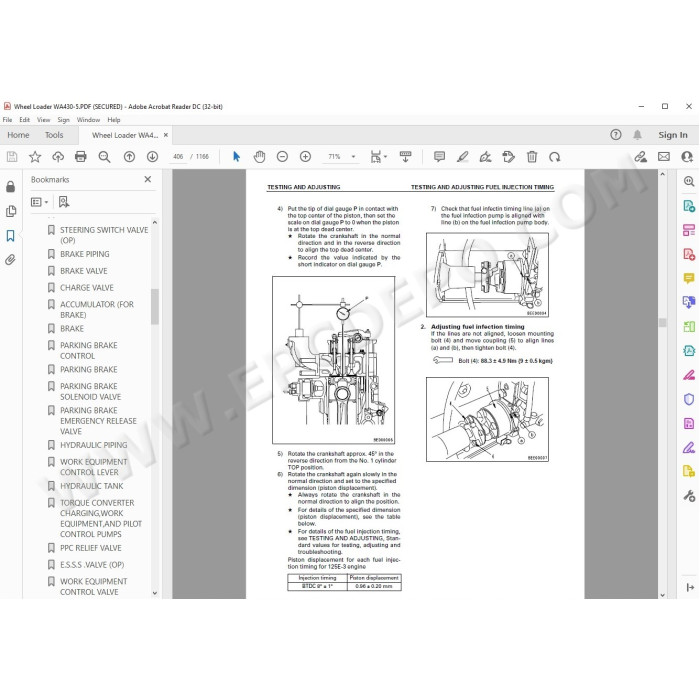700x700 pixels.
Task: Open the Help menu
Action: [x=114, y=120]
